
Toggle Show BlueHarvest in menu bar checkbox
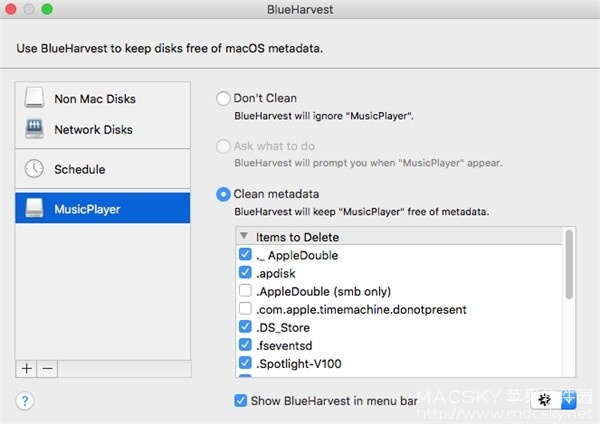click(240, 401)
